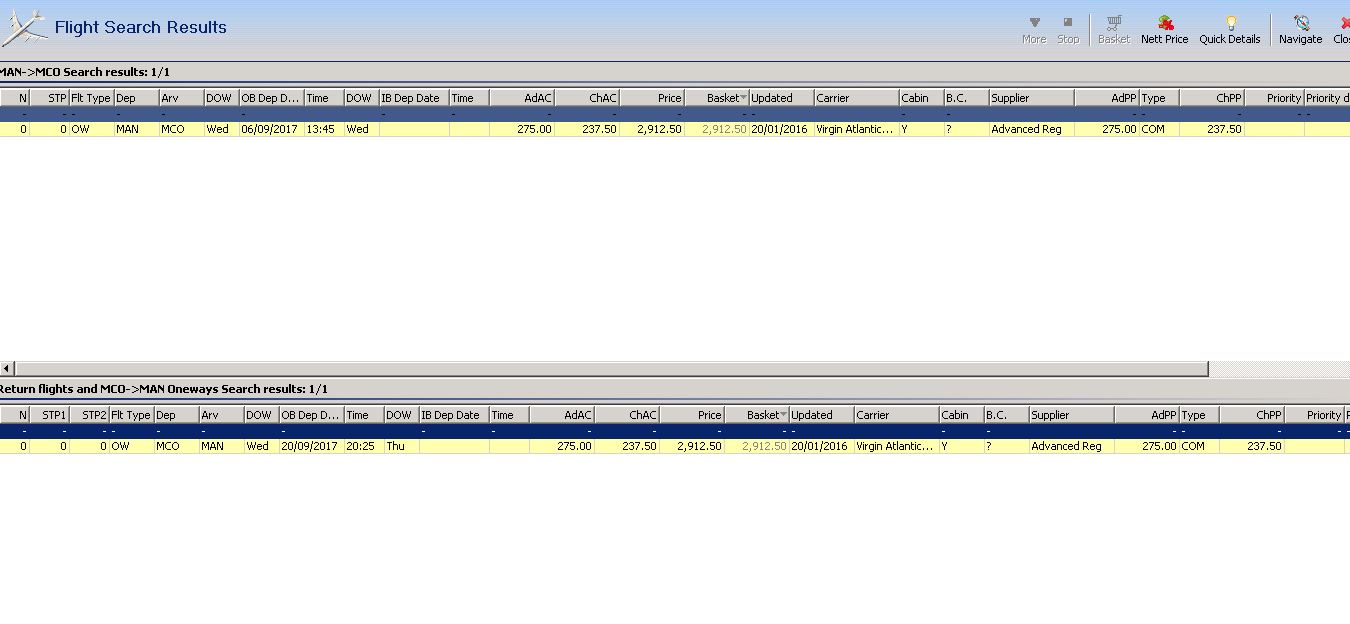Click STP1 header in return flights table
The width and height of the screenshot is (1350, 624).
(49, 415)
